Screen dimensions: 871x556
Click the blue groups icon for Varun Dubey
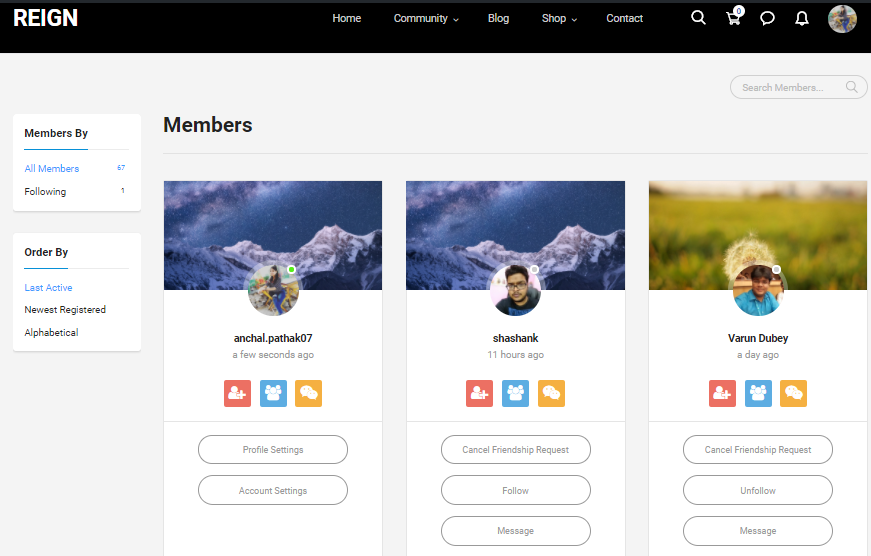click(758, 393)
